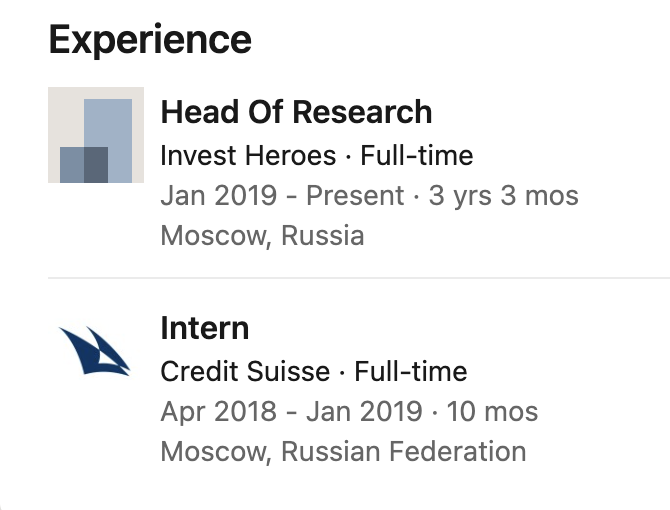The height and width of the screenshot is (510, 670).
Task: Click the Experience section heading
Action: tap(150, 40)
